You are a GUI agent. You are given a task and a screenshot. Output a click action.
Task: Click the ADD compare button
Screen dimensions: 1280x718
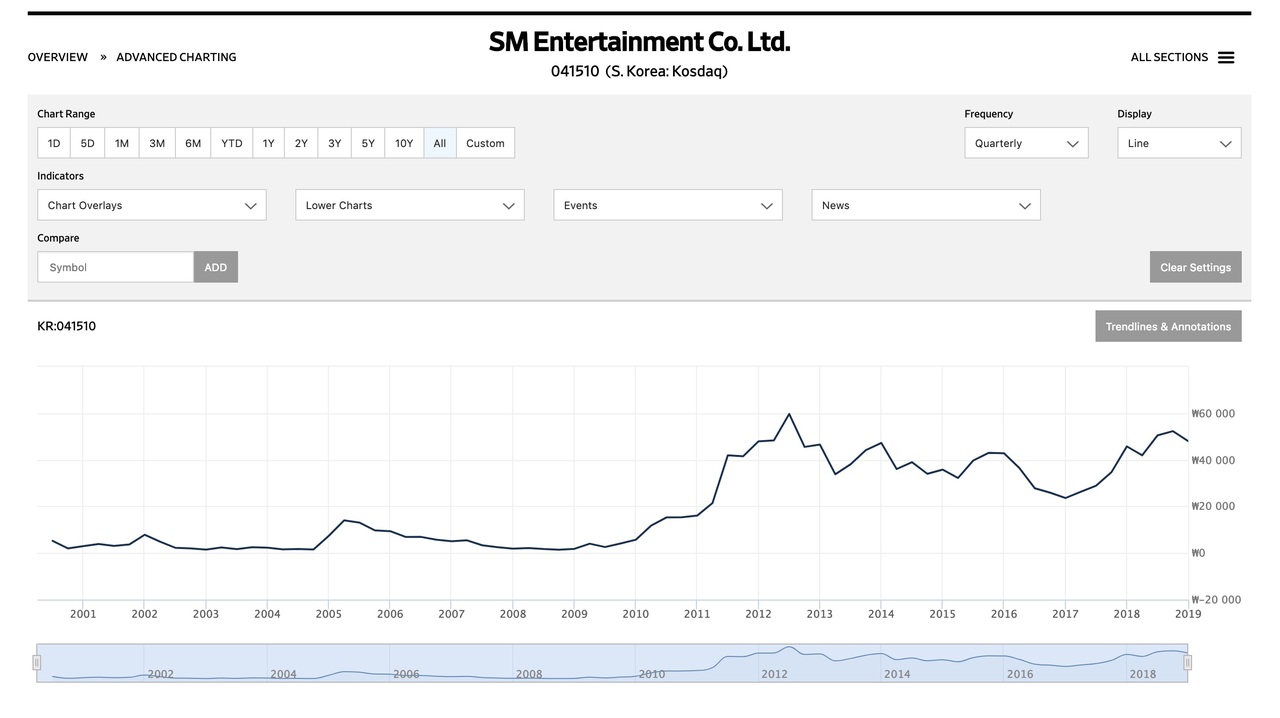click(216, 267)
